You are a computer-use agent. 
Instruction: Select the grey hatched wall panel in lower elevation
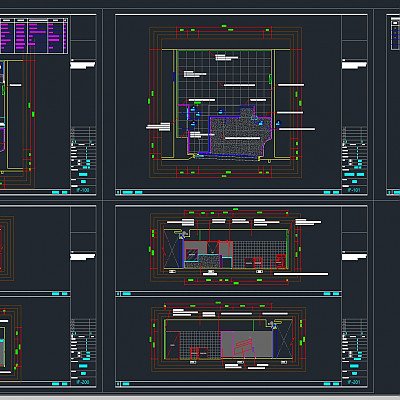247,345
